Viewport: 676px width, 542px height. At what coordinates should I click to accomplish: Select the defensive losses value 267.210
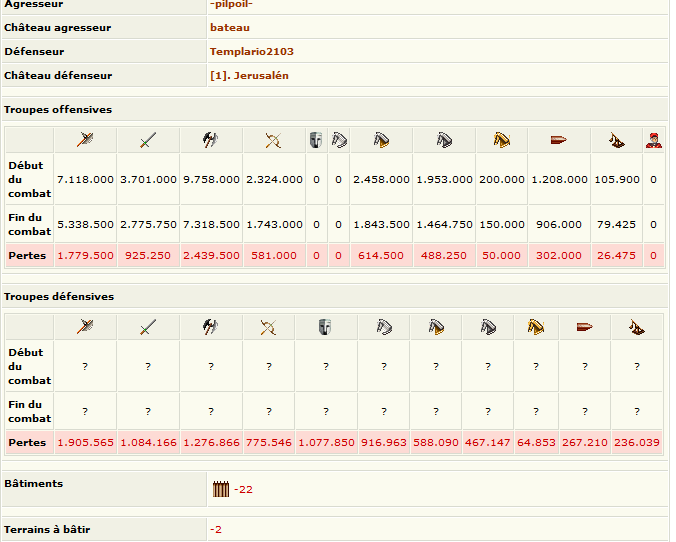(x=585, y=442)
